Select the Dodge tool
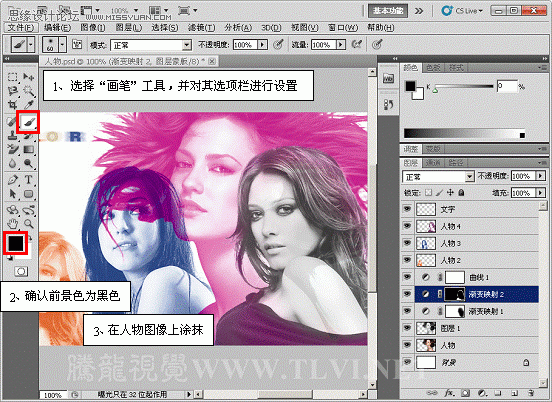 tap(29, 164)
